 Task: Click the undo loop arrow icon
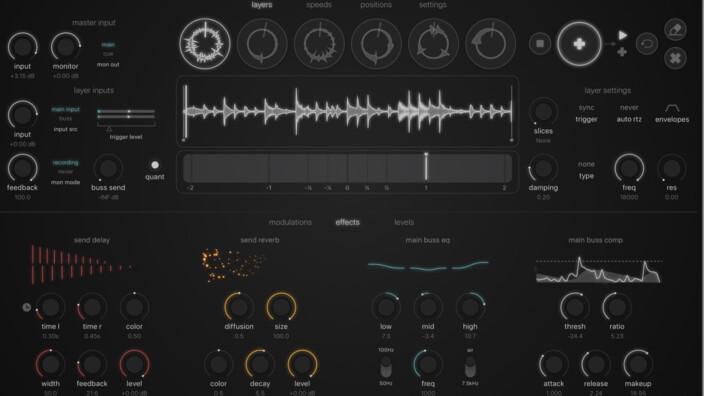[x=647, y=44]
